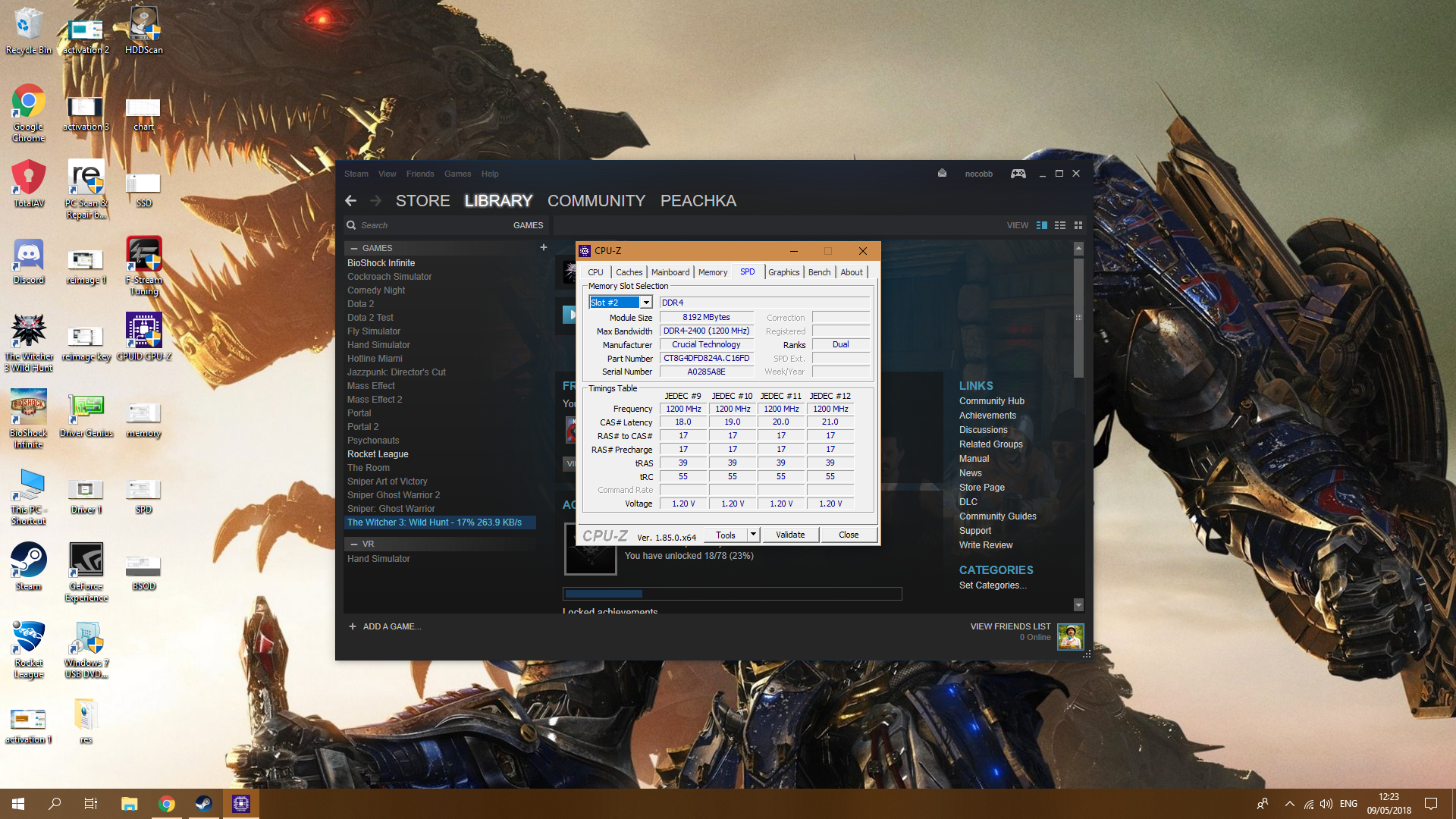Image resolution: width=1456 pixels, height=819 pixels.
Task: Open the About tab in CPU-Z
Action: [852, 272]
